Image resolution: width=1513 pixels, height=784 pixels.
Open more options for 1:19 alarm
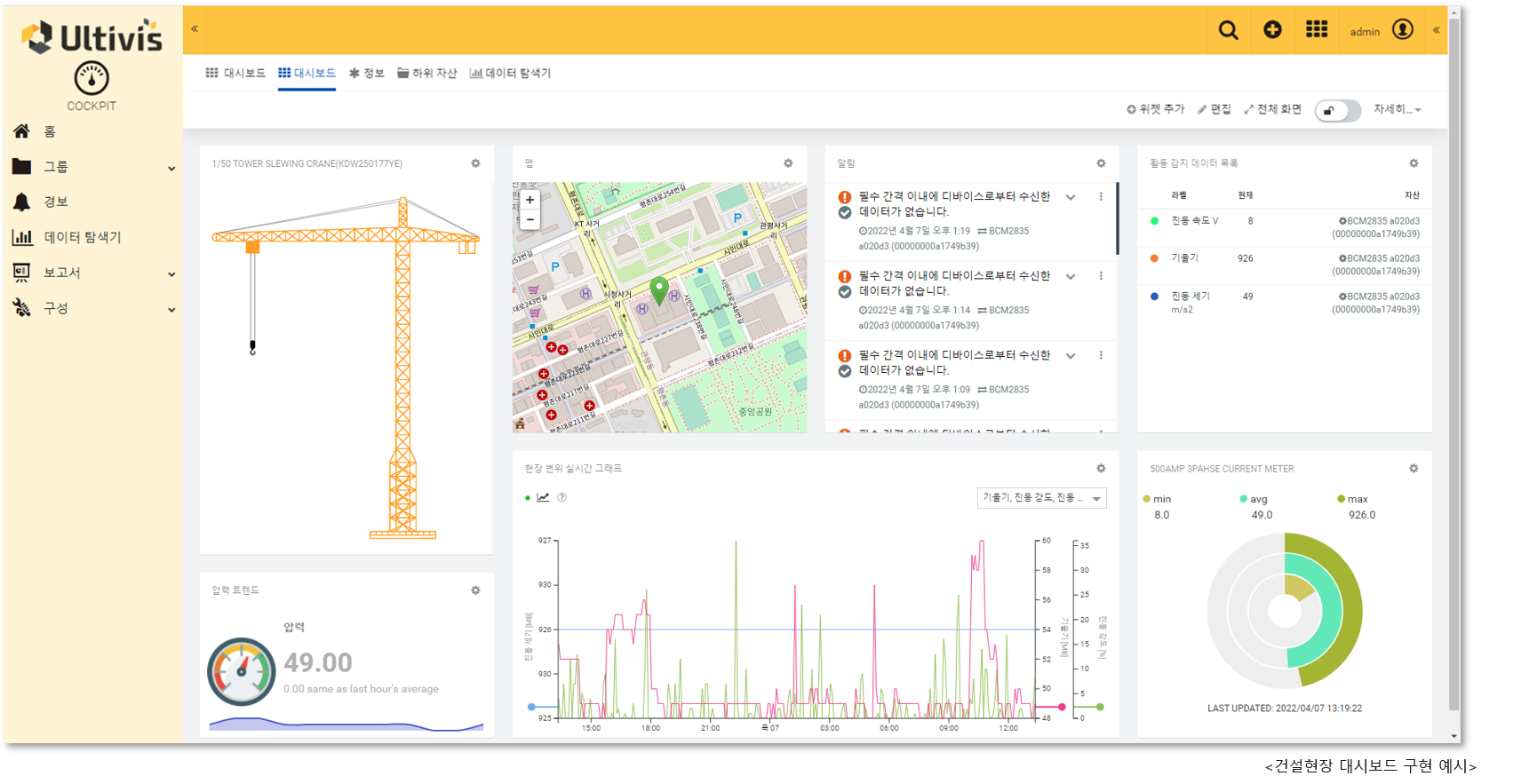point(1101,197)
